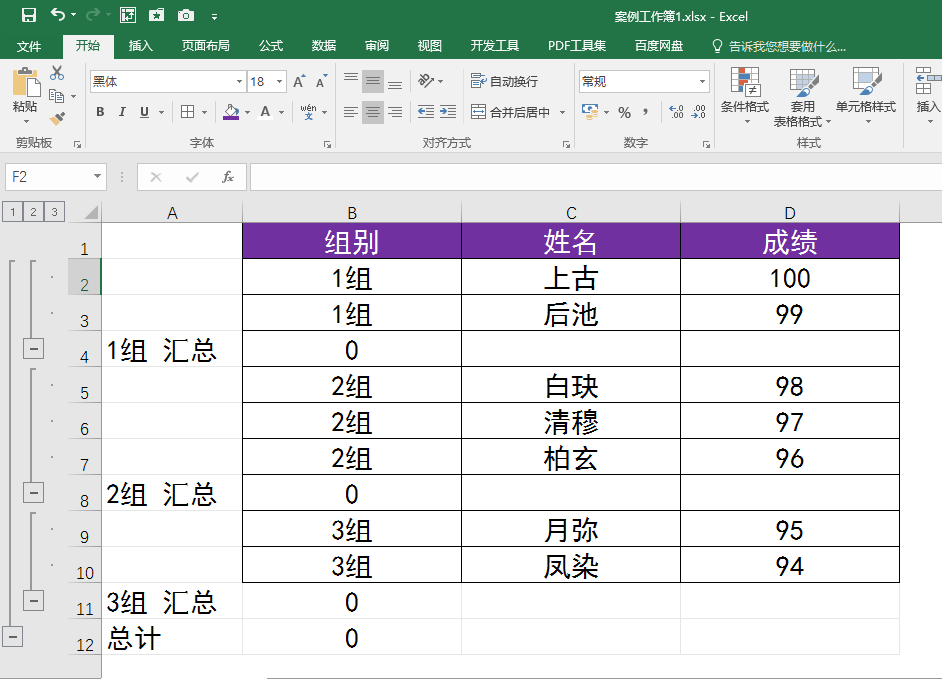Click the comma style icon
Viewport: 942px width, 679px height.
(x=645, y=112)
